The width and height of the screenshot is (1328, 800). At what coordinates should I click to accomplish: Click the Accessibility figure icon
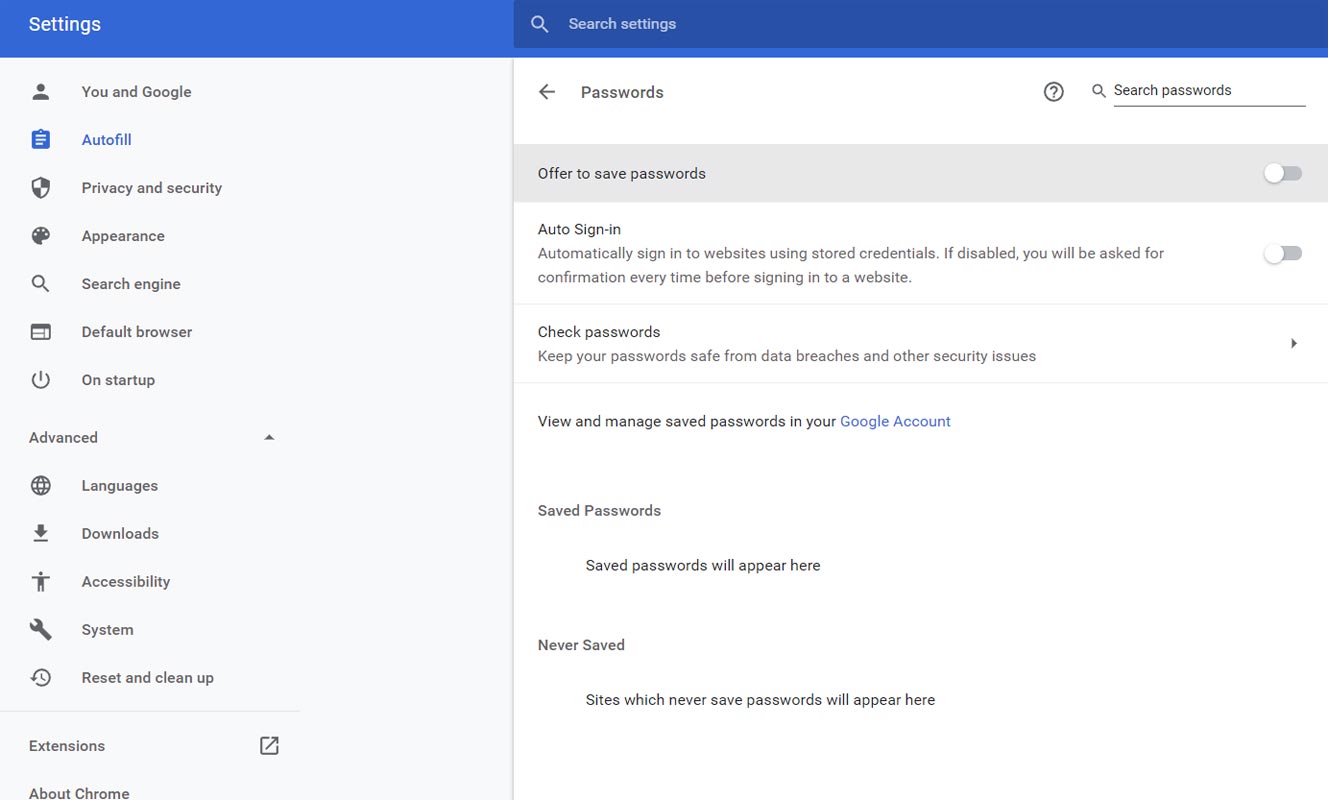click(40, 582)
